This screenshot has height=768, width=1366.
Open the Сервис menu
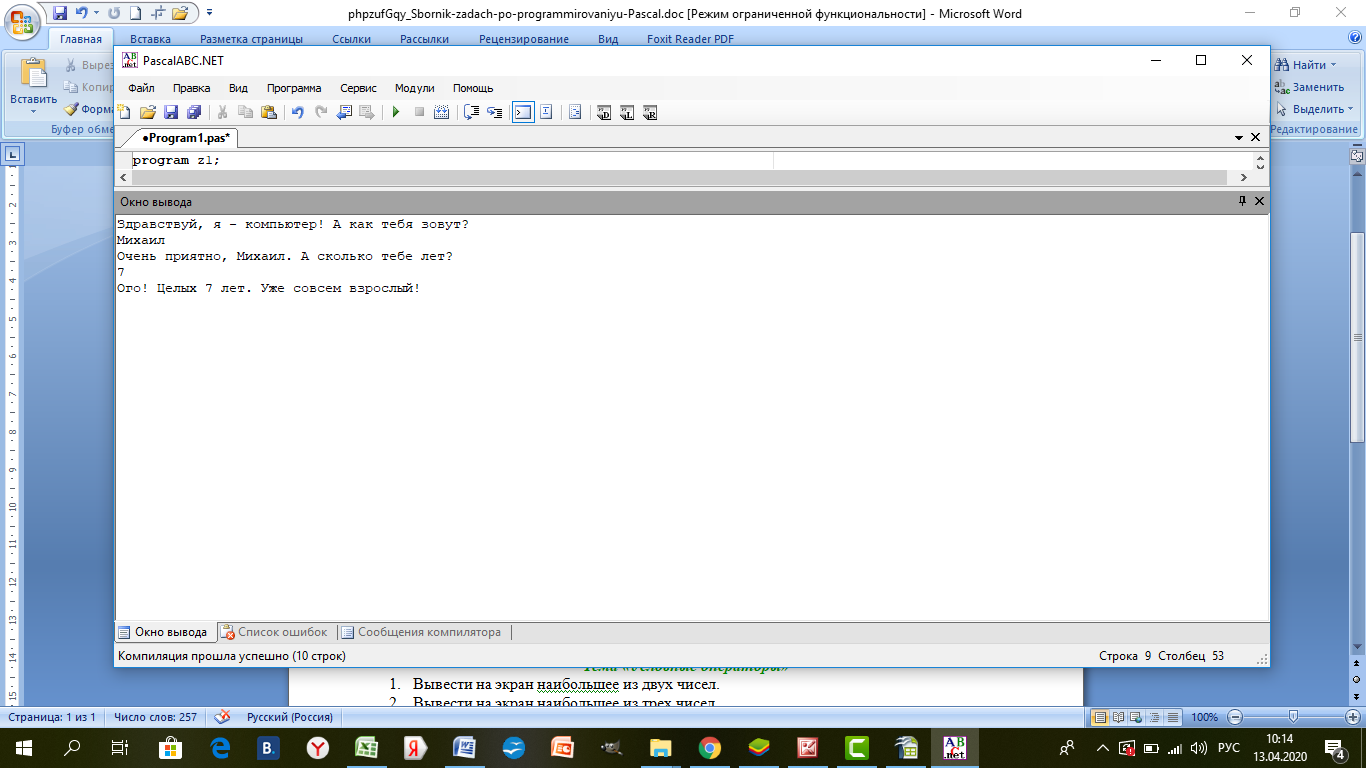[358, 88]
